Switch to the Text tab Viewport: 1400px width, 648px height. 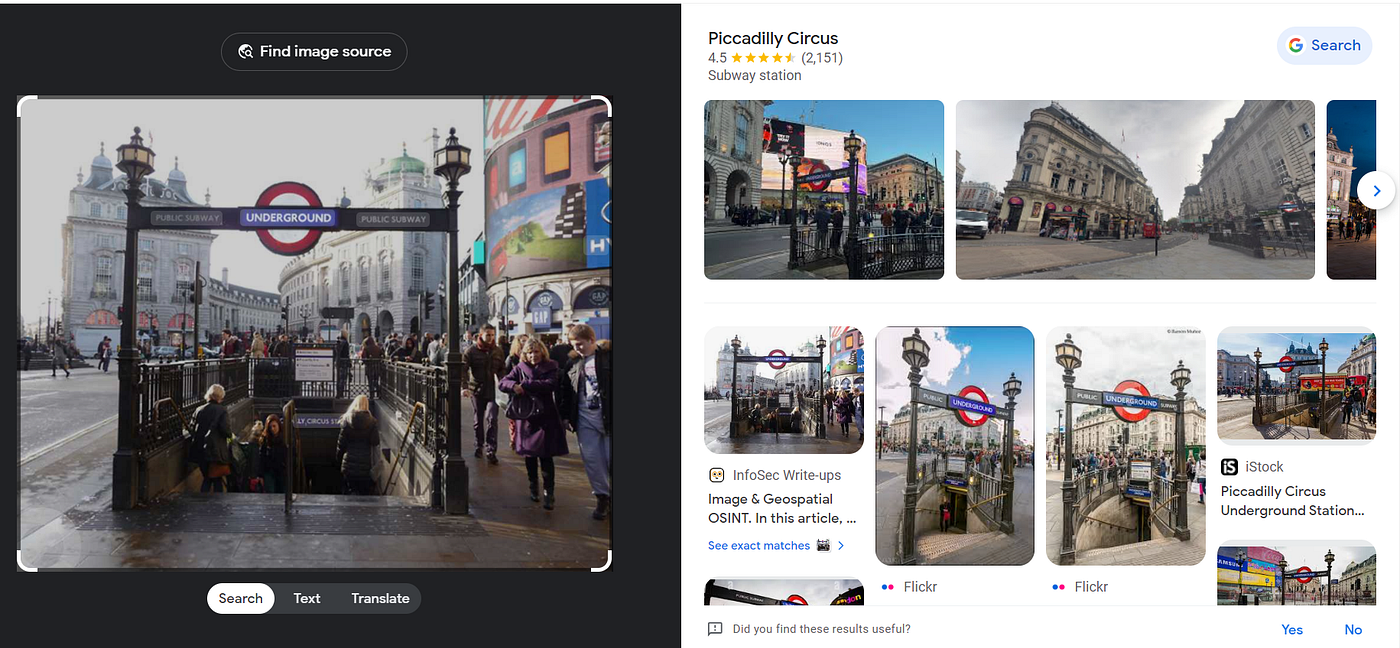307,598
